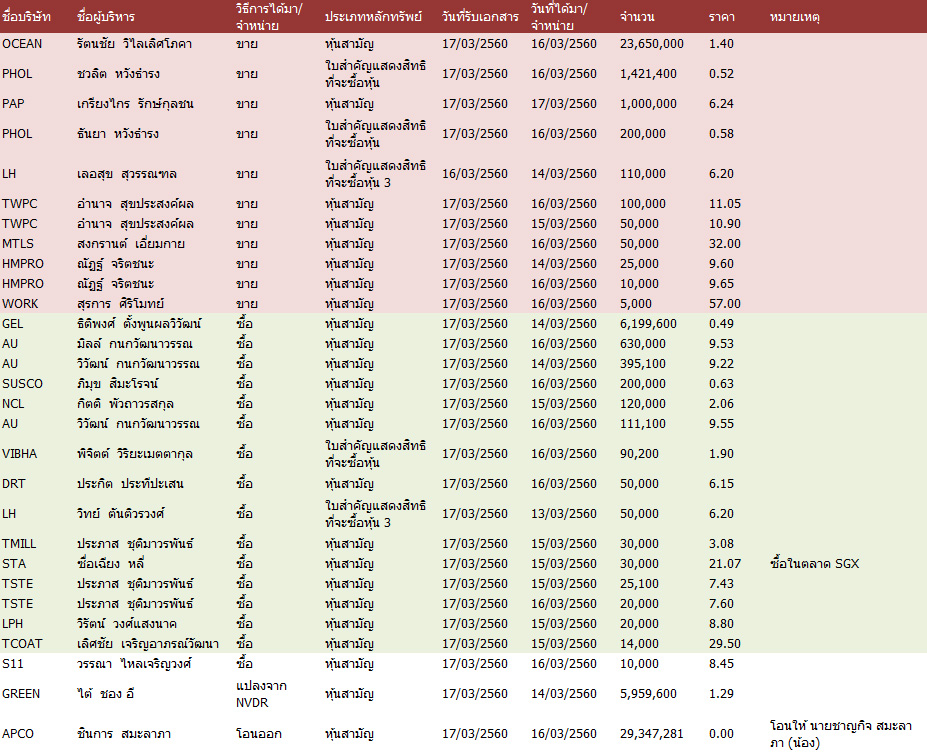Select the TMILL company cell
This screenshot has width=927, height=754.
click(x=19, y=543)
